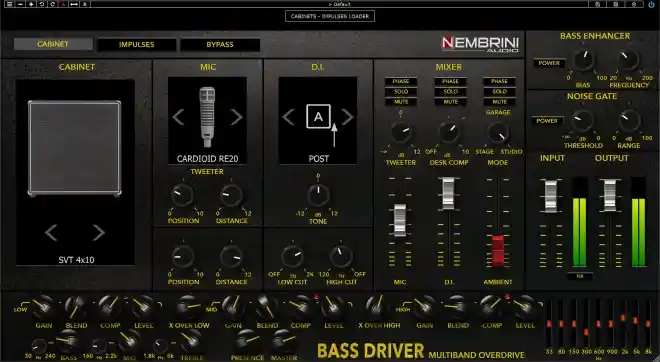Click the redo icon in top toolbar

coord(53,4)
